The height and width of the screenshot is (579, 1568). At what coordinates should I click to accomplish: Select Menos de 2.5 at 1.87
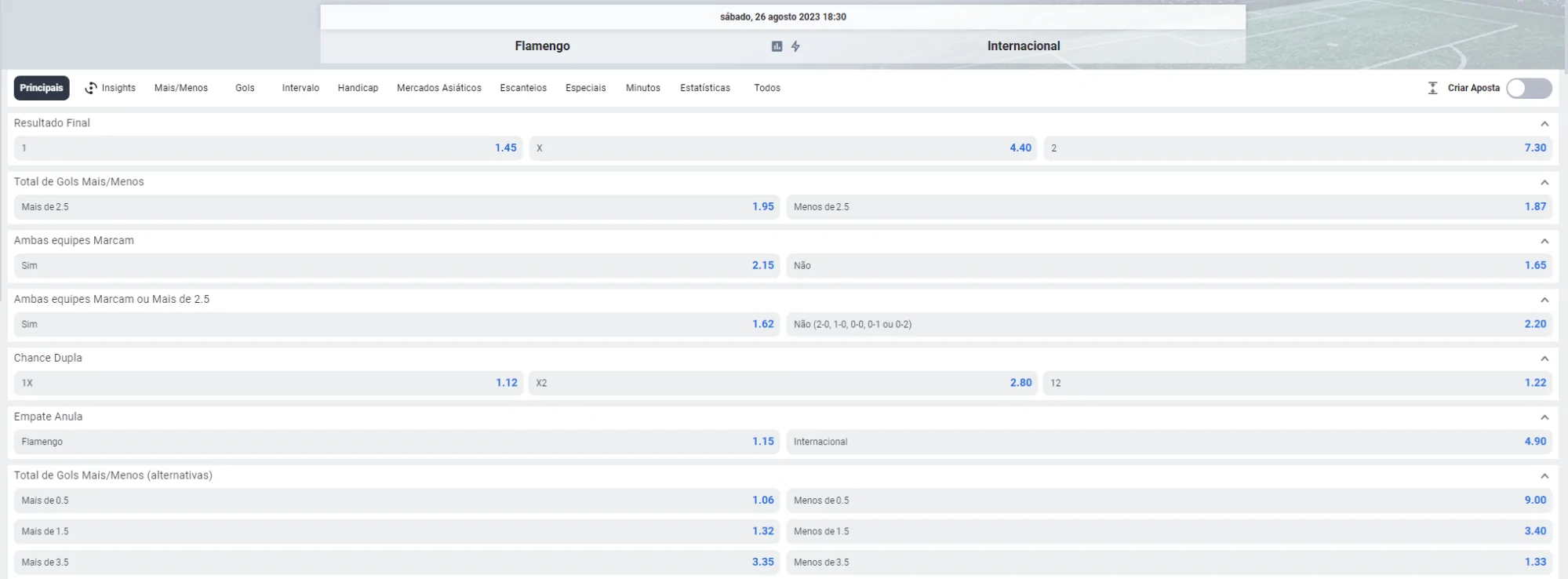coord(1170,207)
